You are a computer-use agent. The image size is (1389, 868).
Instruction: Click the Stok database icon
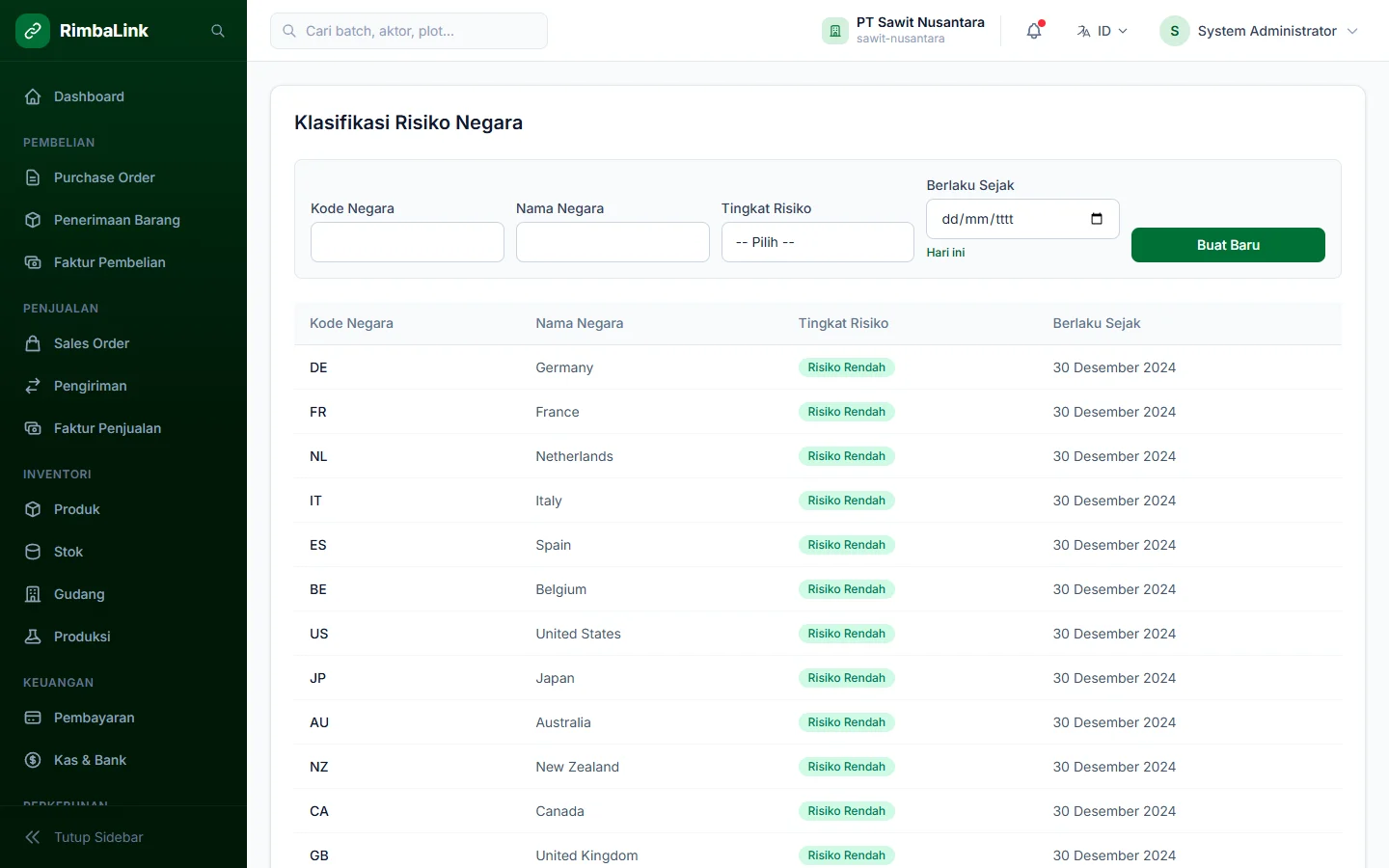(33, 552)
